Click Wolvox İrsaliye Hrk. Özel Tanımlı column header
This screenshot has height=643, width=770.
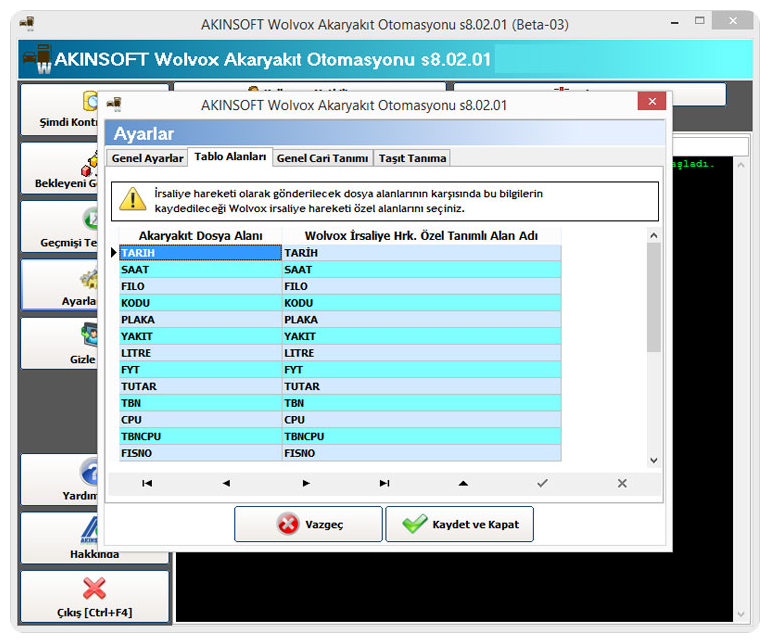point(422,236)
